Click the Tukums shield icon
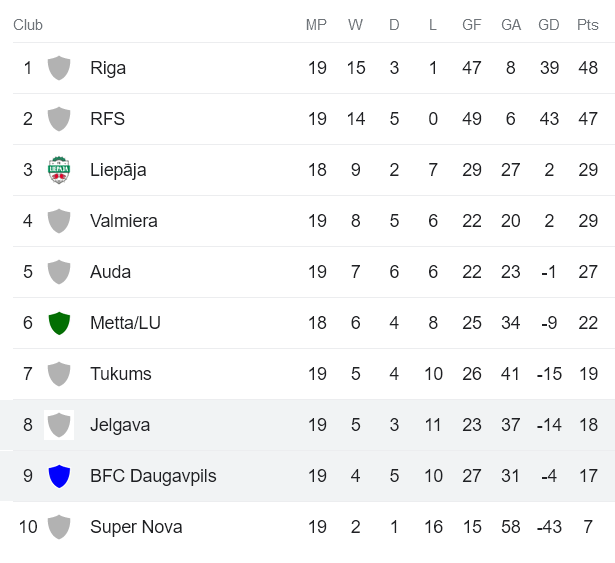The height and width of the screenshot is (563, 615). pos(59,374)
